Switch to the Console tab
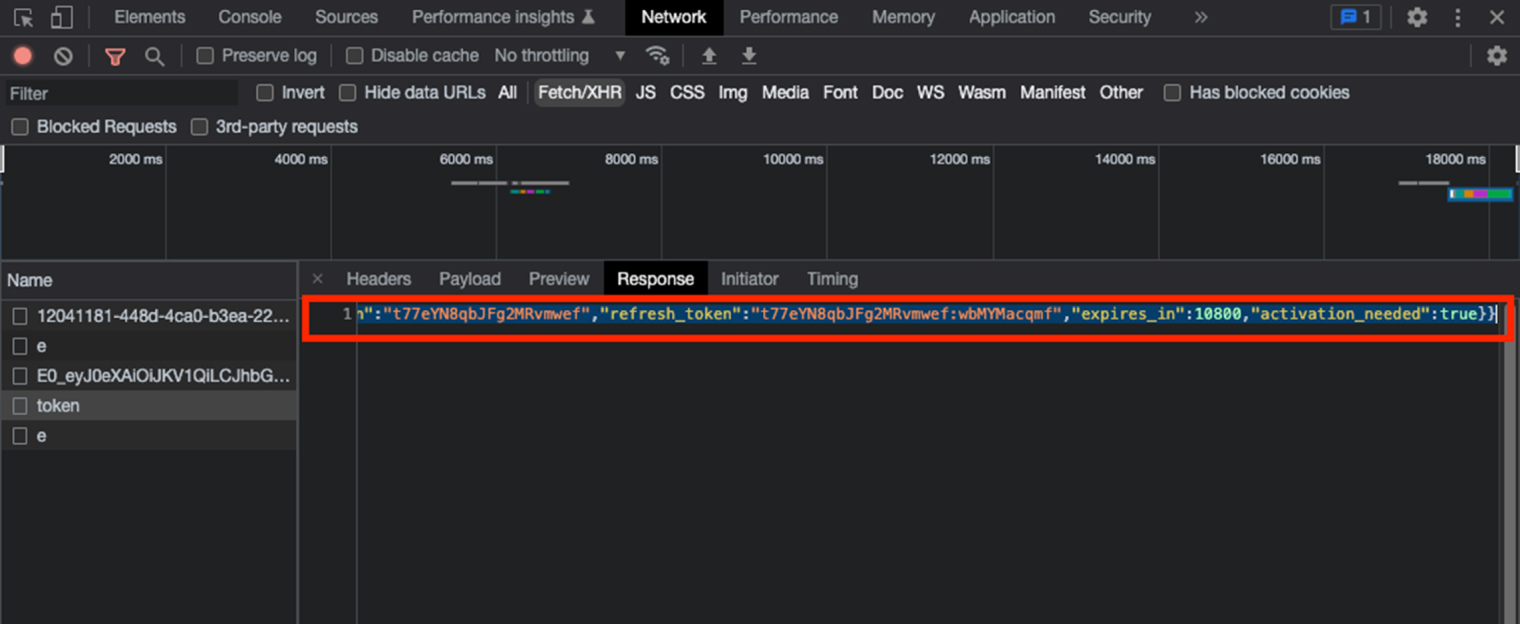 (250, 17)
